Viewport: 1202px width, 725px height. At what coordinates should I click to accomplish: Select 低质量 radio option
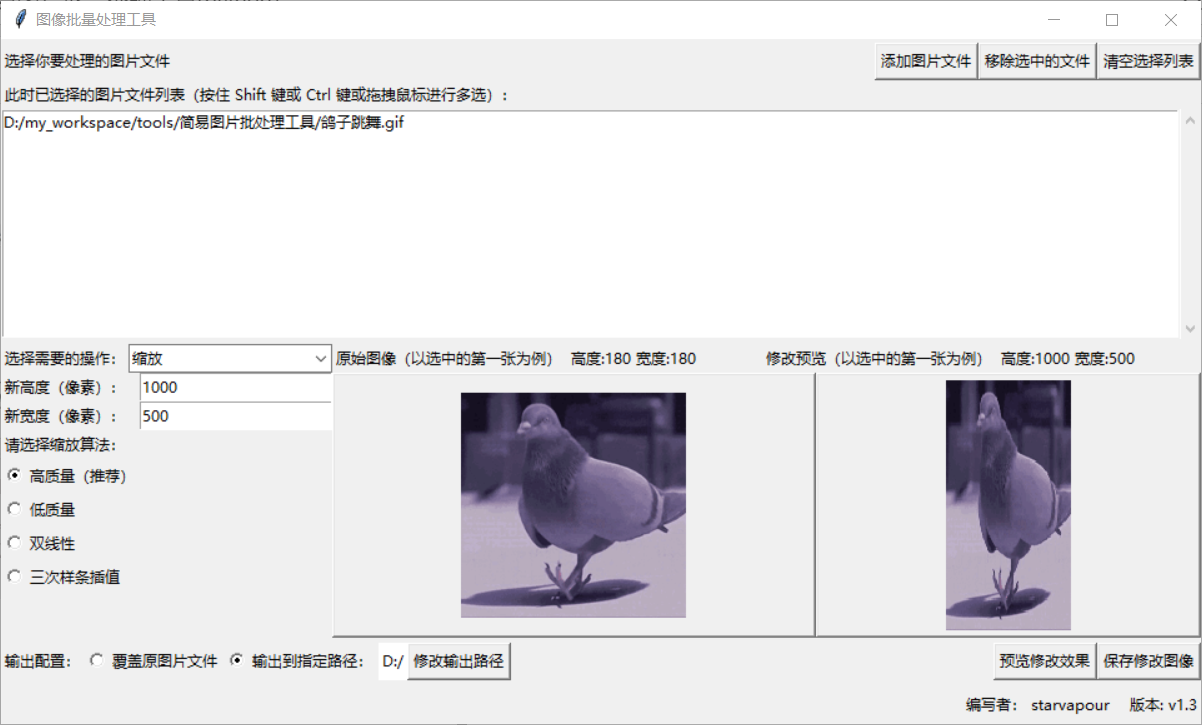click(41, 510)
